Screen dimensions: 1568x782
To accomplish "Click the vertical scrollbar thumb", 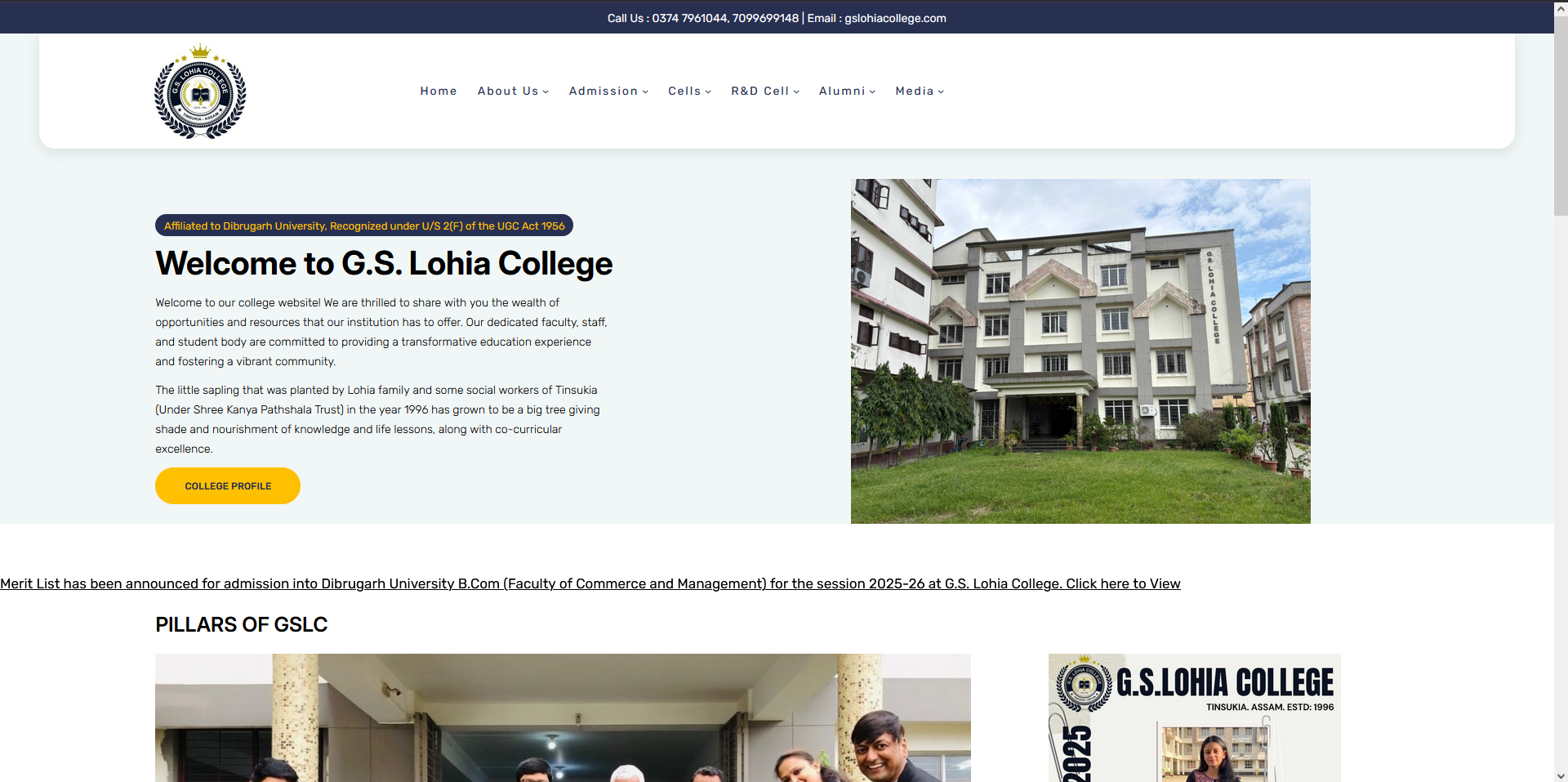I will pos(1561,114).
